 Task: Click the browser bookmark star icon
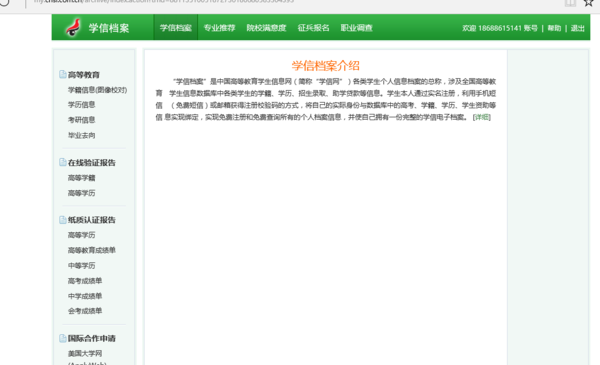tap(589, 3)
